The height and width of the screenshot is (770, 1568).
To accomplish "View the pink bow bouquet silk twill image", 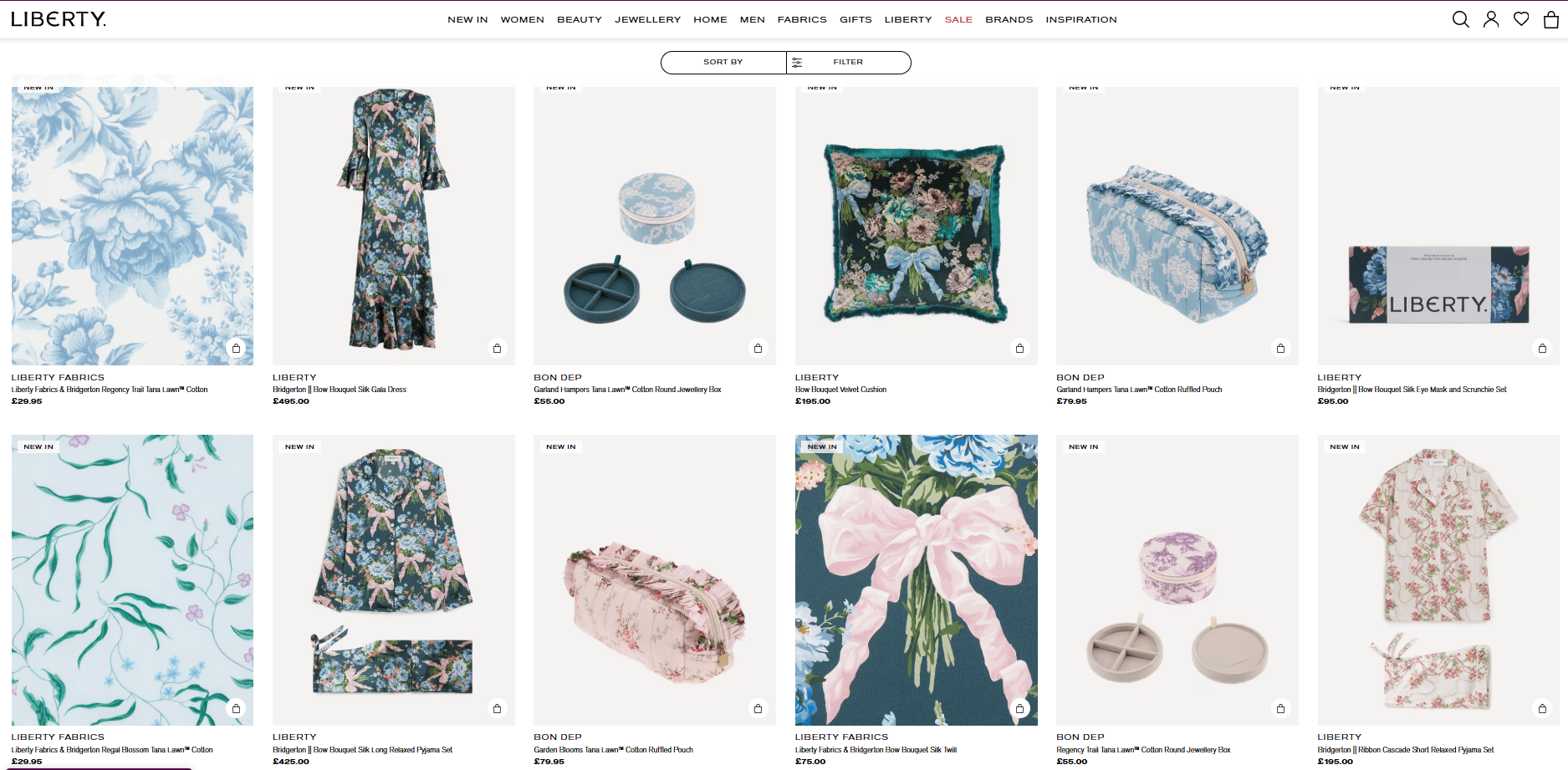I will (917, 579).
